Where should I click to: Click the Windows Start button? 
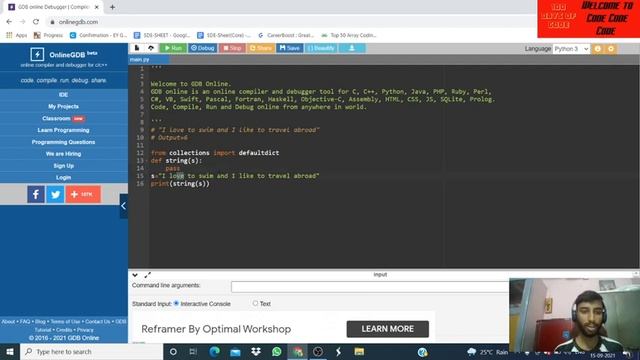point(10,352)
